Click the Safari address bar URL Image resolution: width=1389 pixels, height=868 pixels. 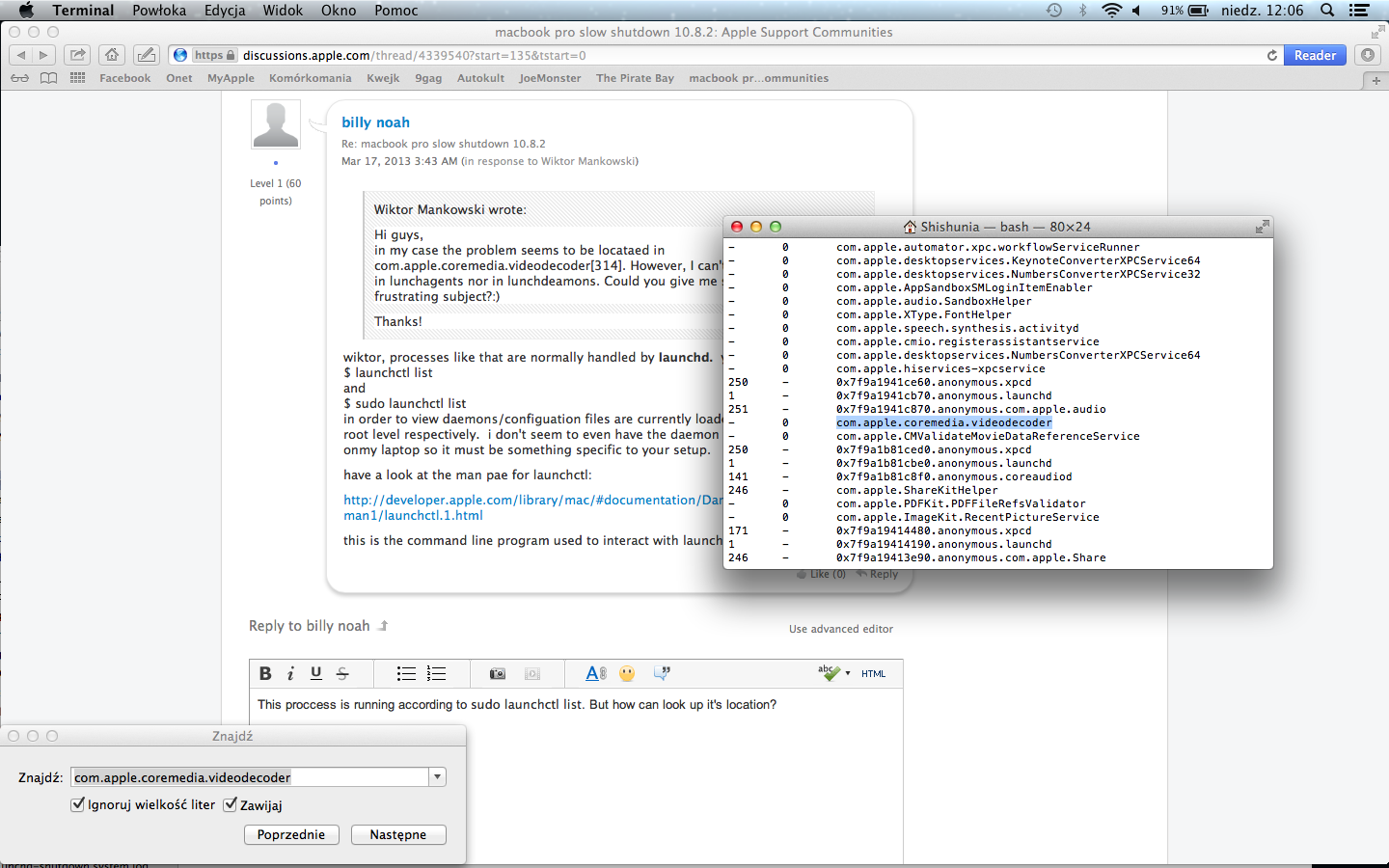point(414,55)
